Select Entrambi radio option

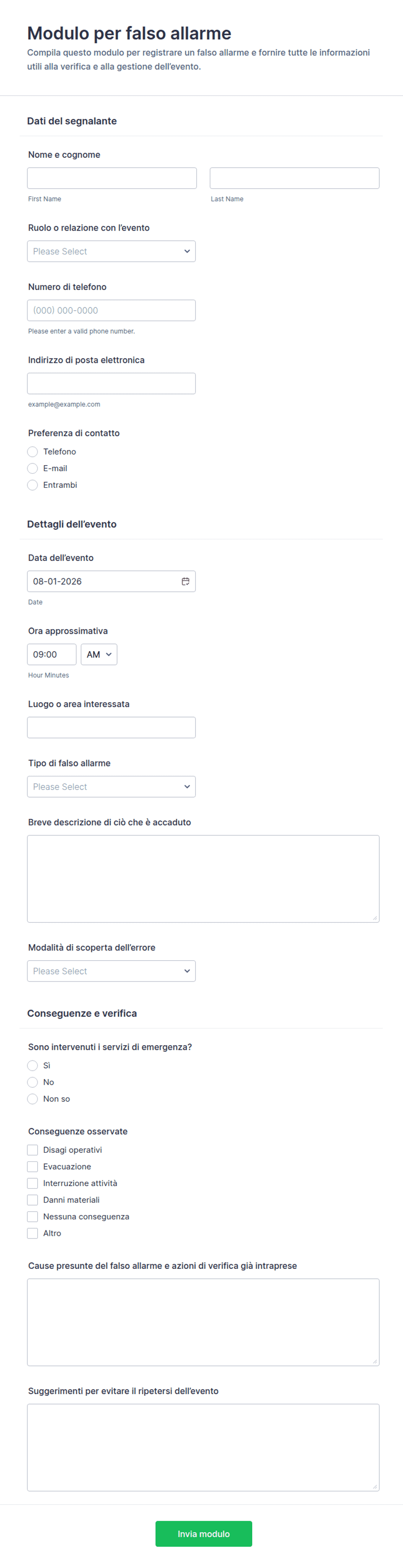33,485
